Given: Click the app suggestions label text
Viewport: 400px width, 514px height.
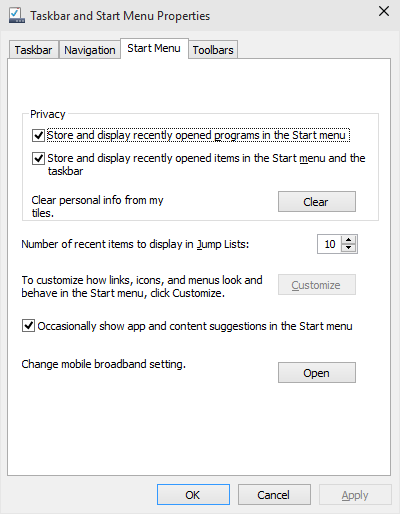Looking at the screenshot, I should point(195,326).
